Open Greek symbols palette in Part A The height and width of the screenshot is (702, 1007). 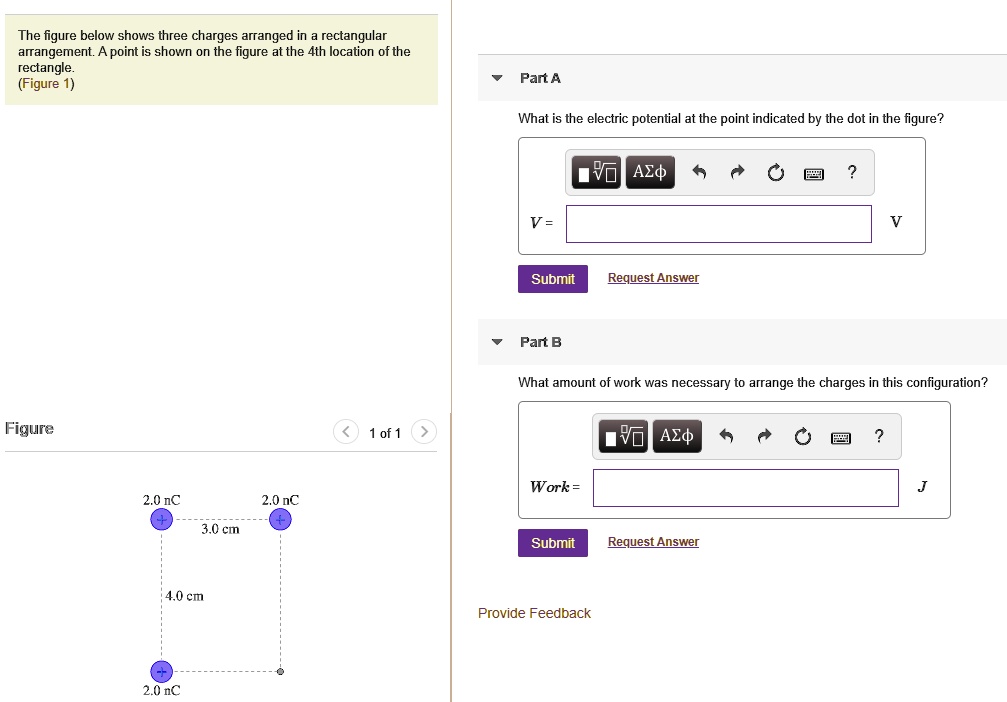[x=651, y=173]
